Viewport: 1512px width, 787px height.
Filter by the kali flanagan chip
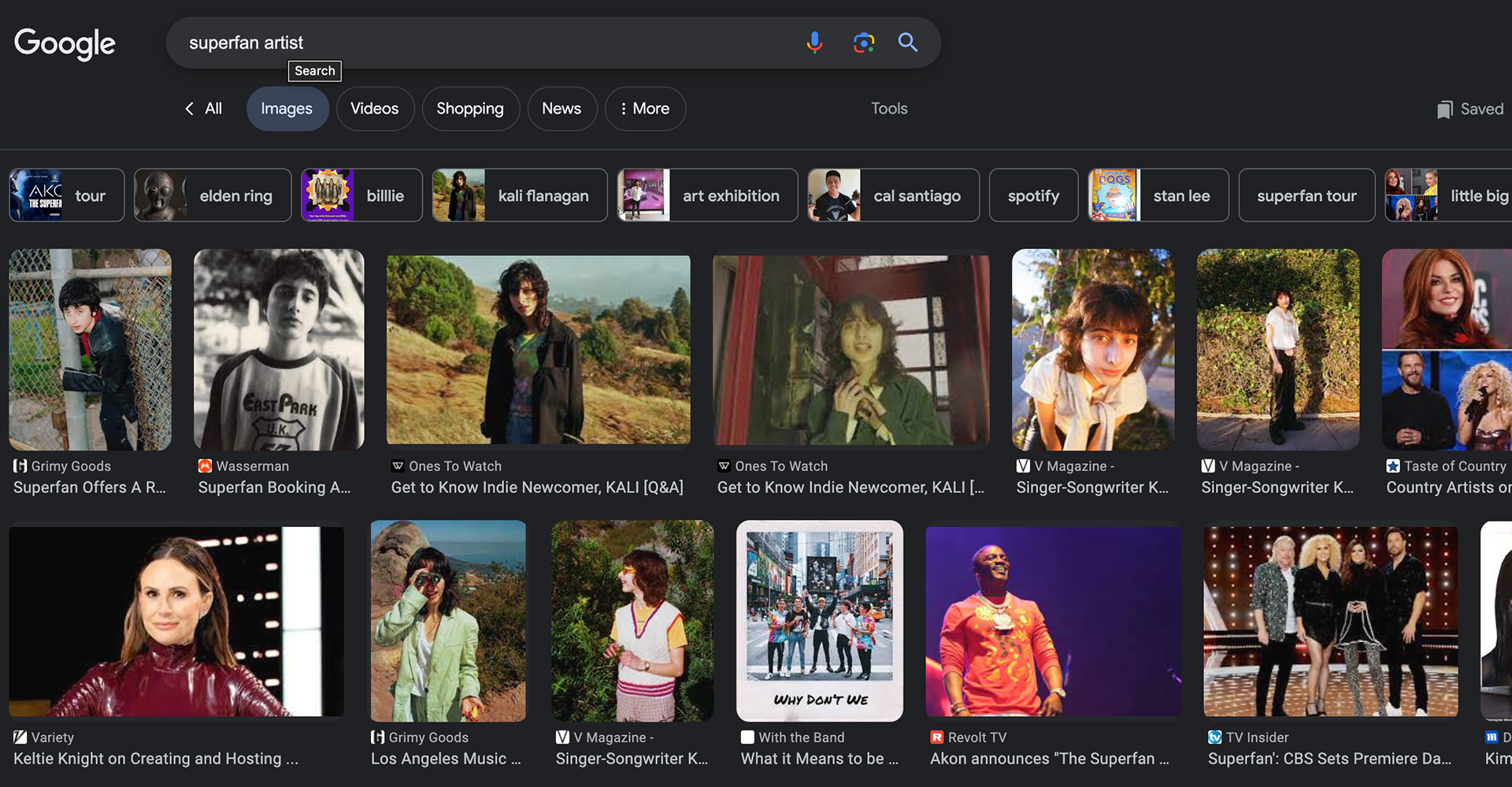point(520,195)
